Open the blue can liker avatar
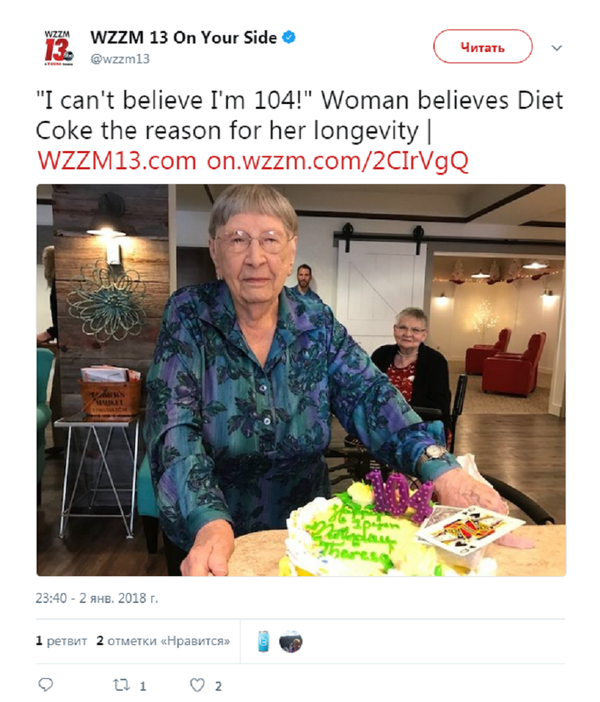This screenshot has width=600, height=702. pos(264,640)
